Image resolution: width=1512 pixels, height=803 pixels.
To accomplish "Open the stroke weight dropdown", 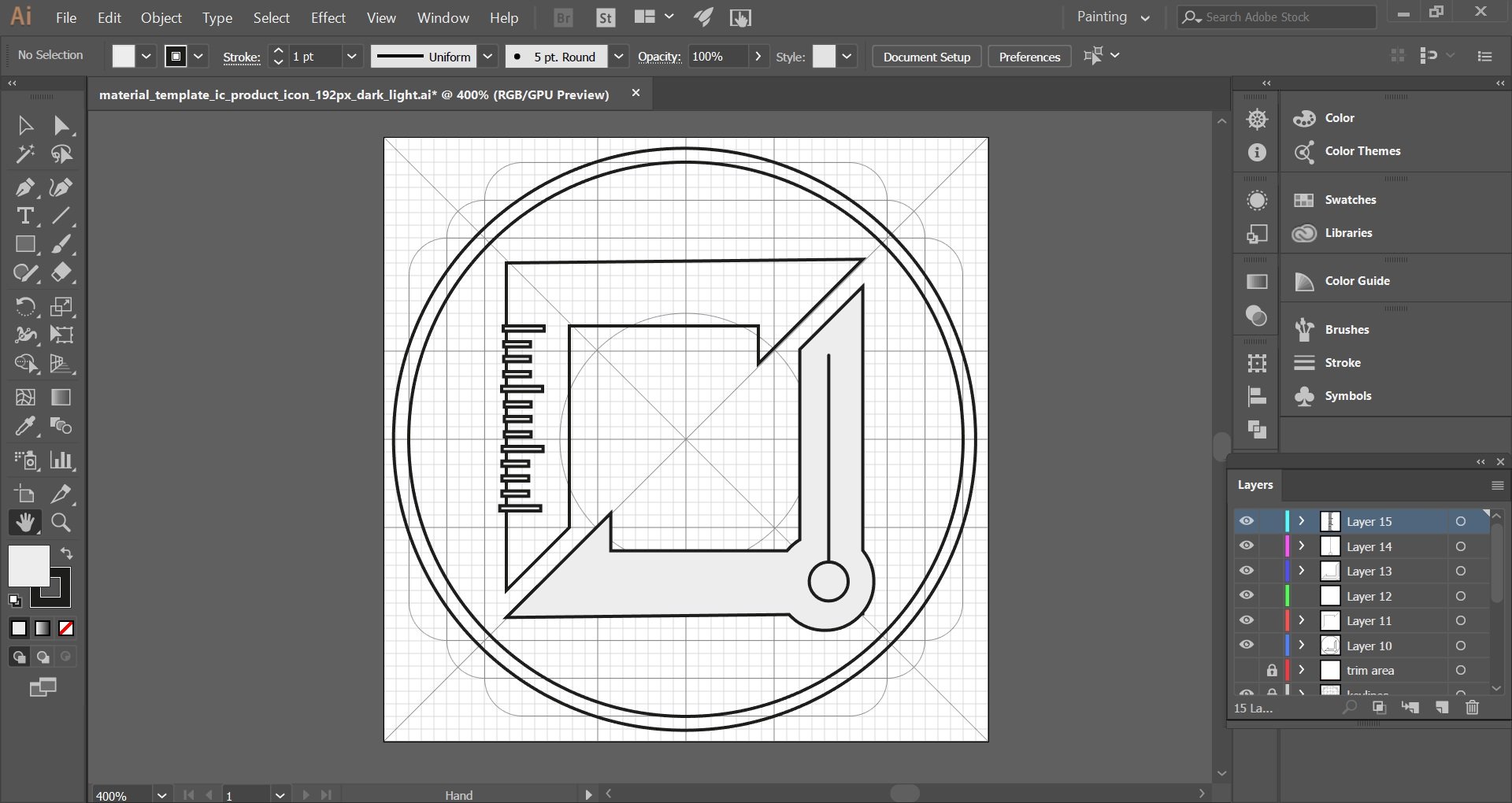I will (352, 57).
